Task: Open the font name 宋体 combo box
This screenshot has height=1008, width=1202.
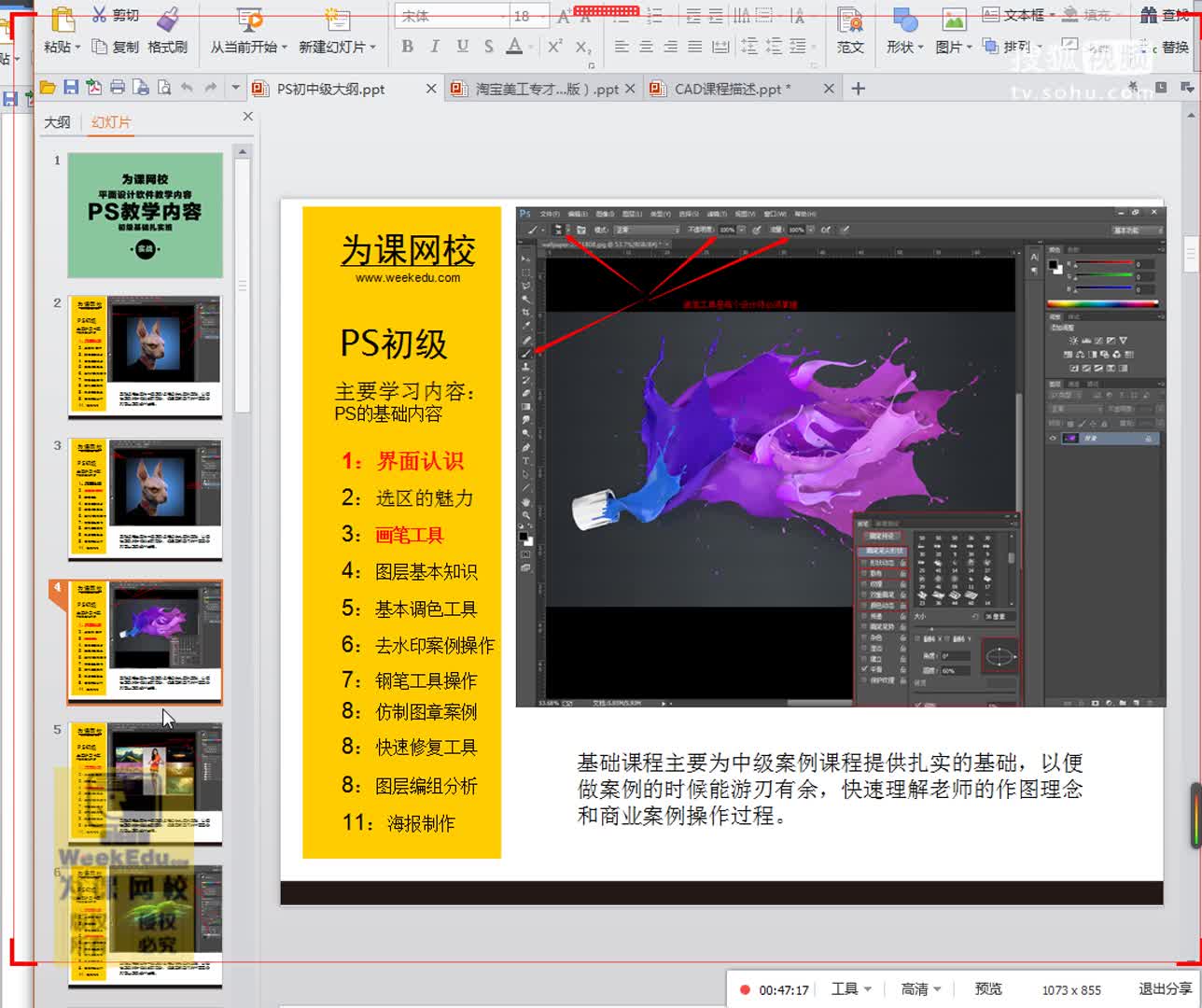Action: [453, 16]
